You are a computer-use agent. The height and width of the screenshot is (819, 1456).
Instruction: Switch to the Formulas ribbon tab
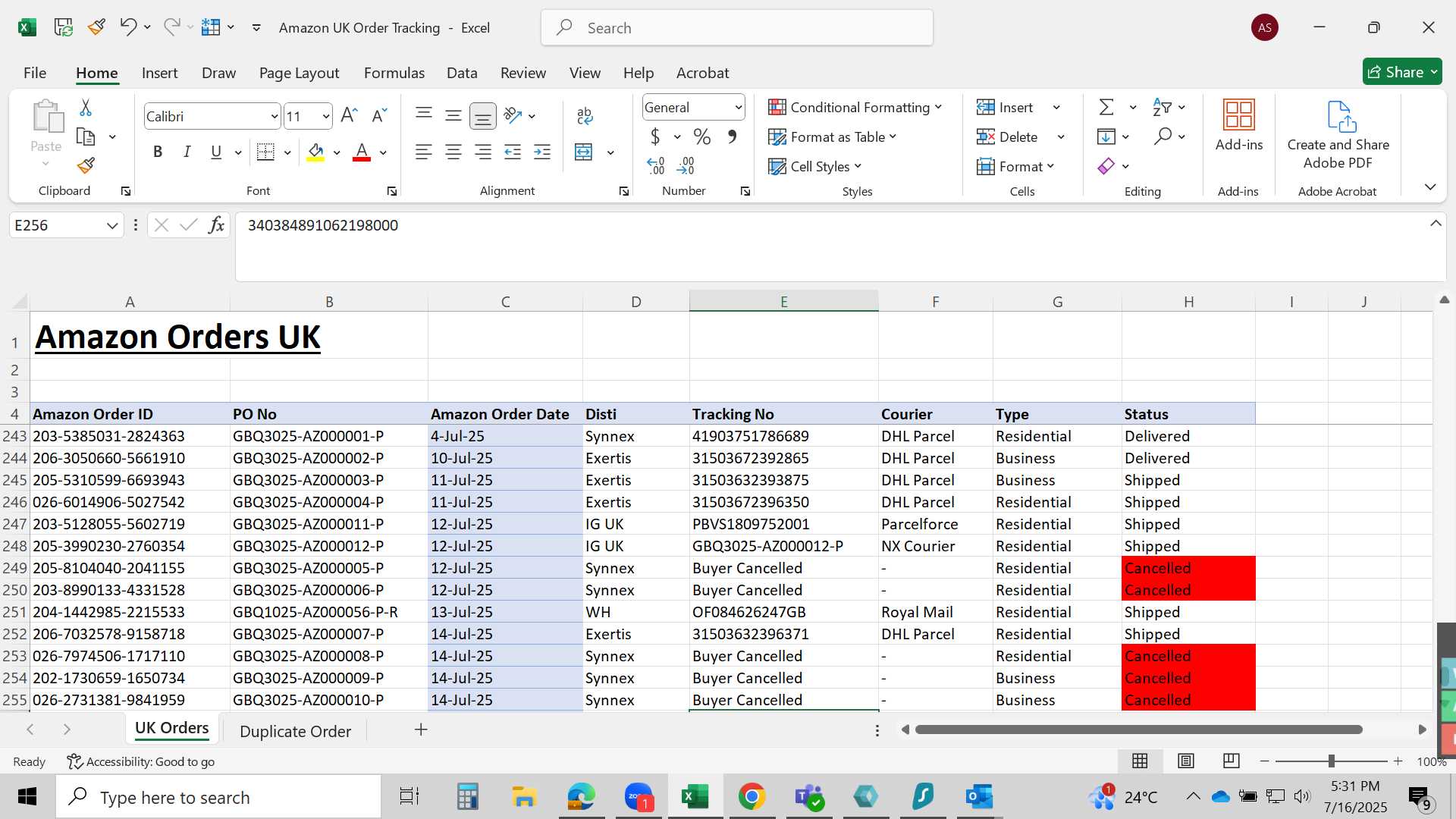point(394,73)
